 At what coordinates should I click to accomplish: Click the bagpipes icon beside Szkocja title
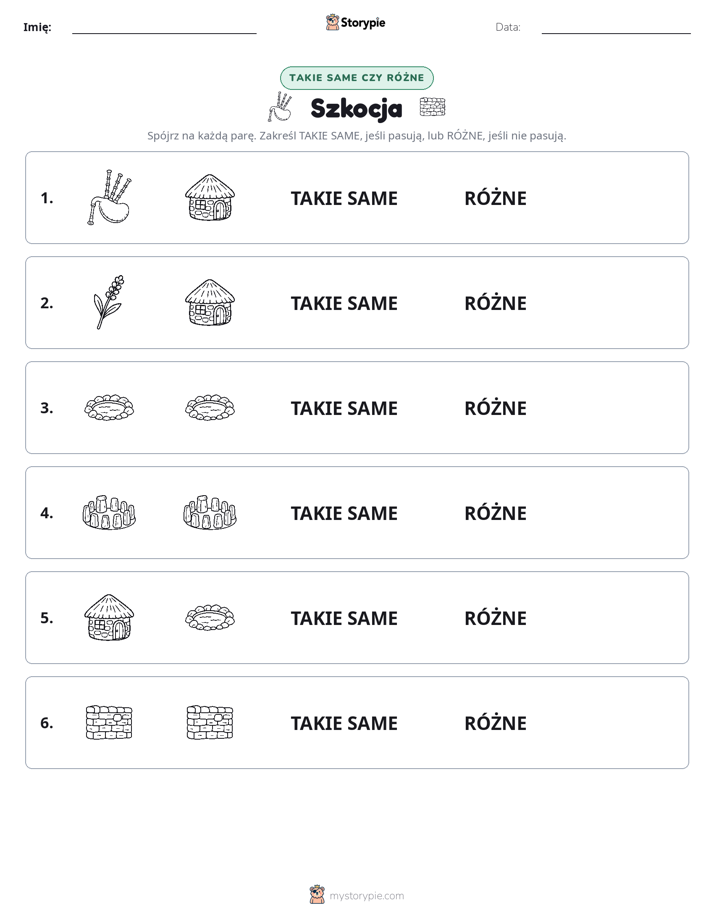280,107
